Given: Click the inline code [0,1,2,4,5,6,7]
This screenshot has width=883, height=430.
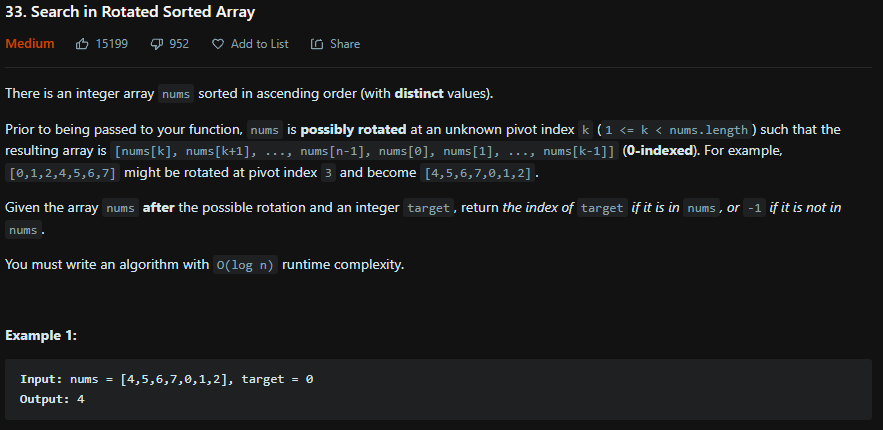Looking at the screenshot, I should tap(63, 173).
